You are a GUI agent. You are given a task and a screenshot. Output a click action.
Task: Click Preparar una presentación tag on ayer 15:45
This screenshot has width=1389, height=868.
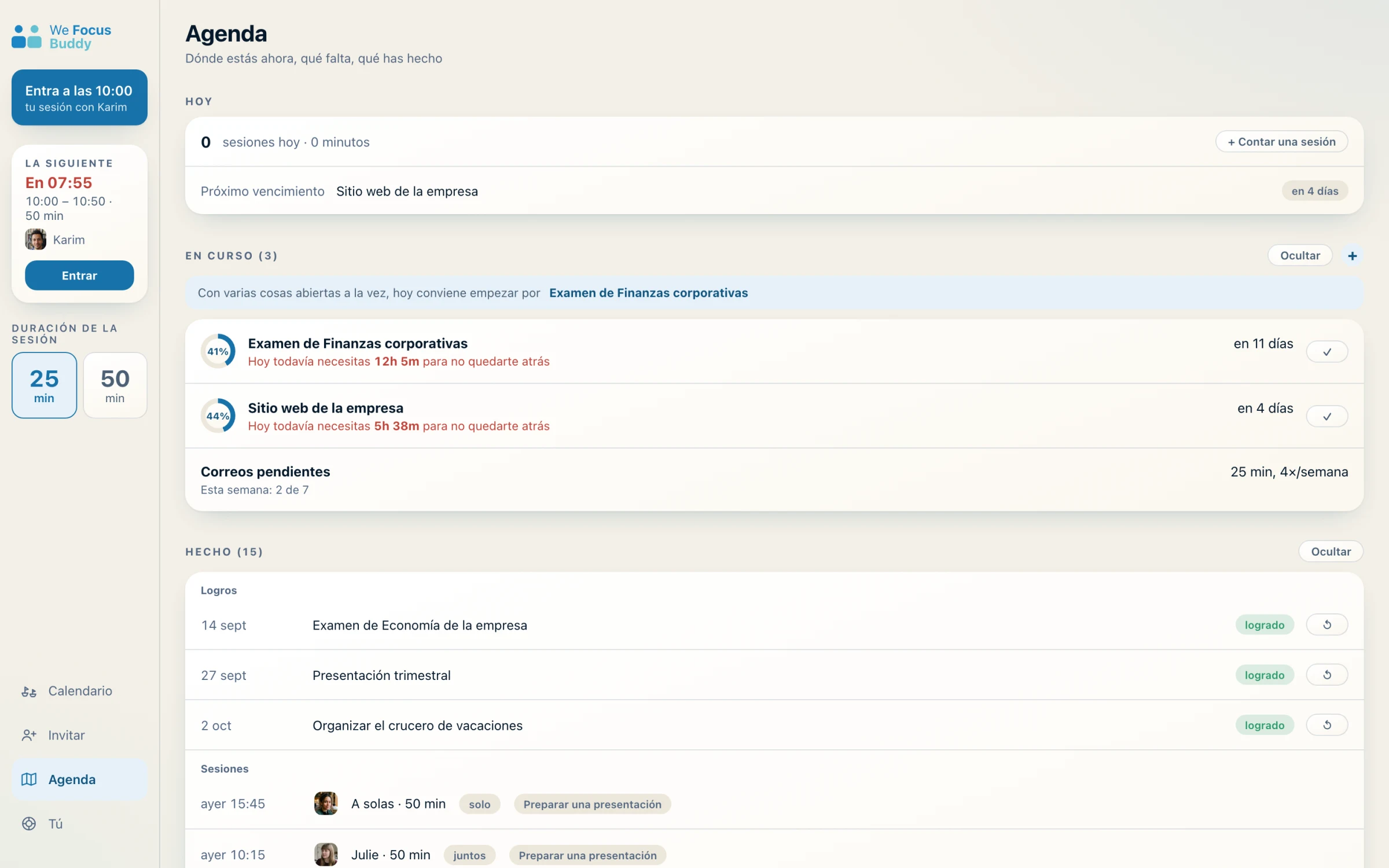tap(592, 804)
